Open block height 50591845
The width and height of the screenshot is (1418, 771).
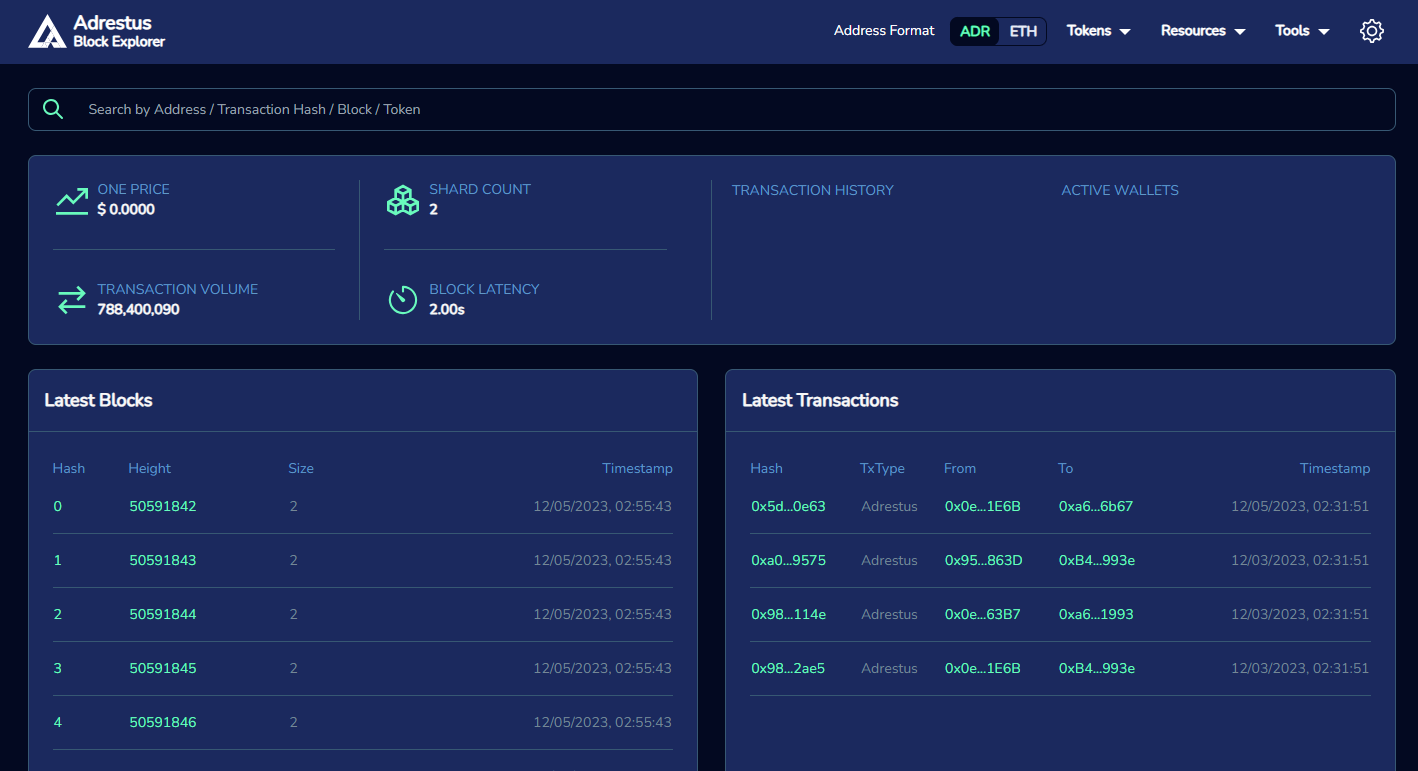pyautogui.click(x=163, y=668)
